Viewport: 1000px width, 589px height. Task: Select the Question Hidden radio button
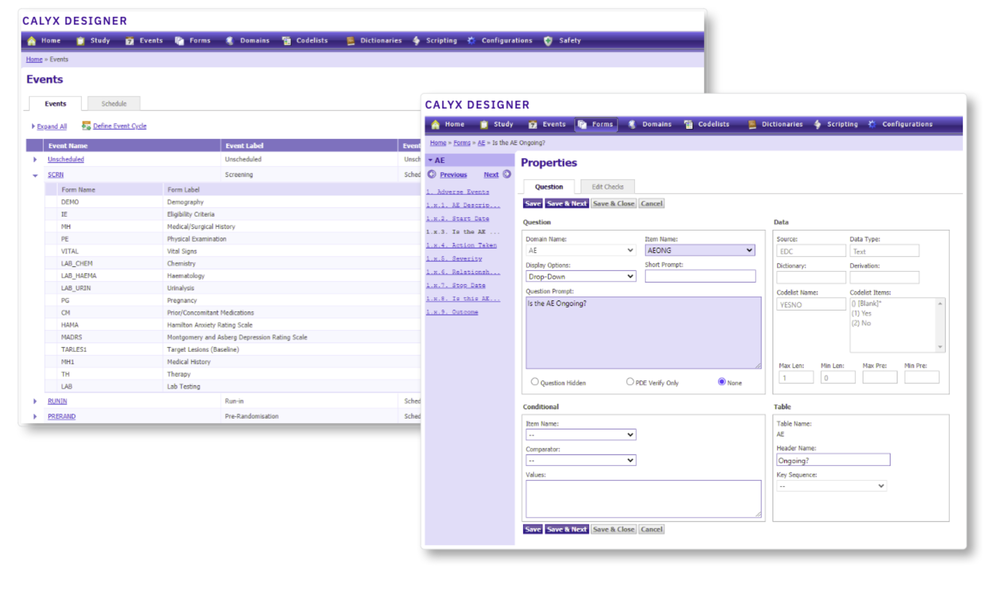[534, 382]
